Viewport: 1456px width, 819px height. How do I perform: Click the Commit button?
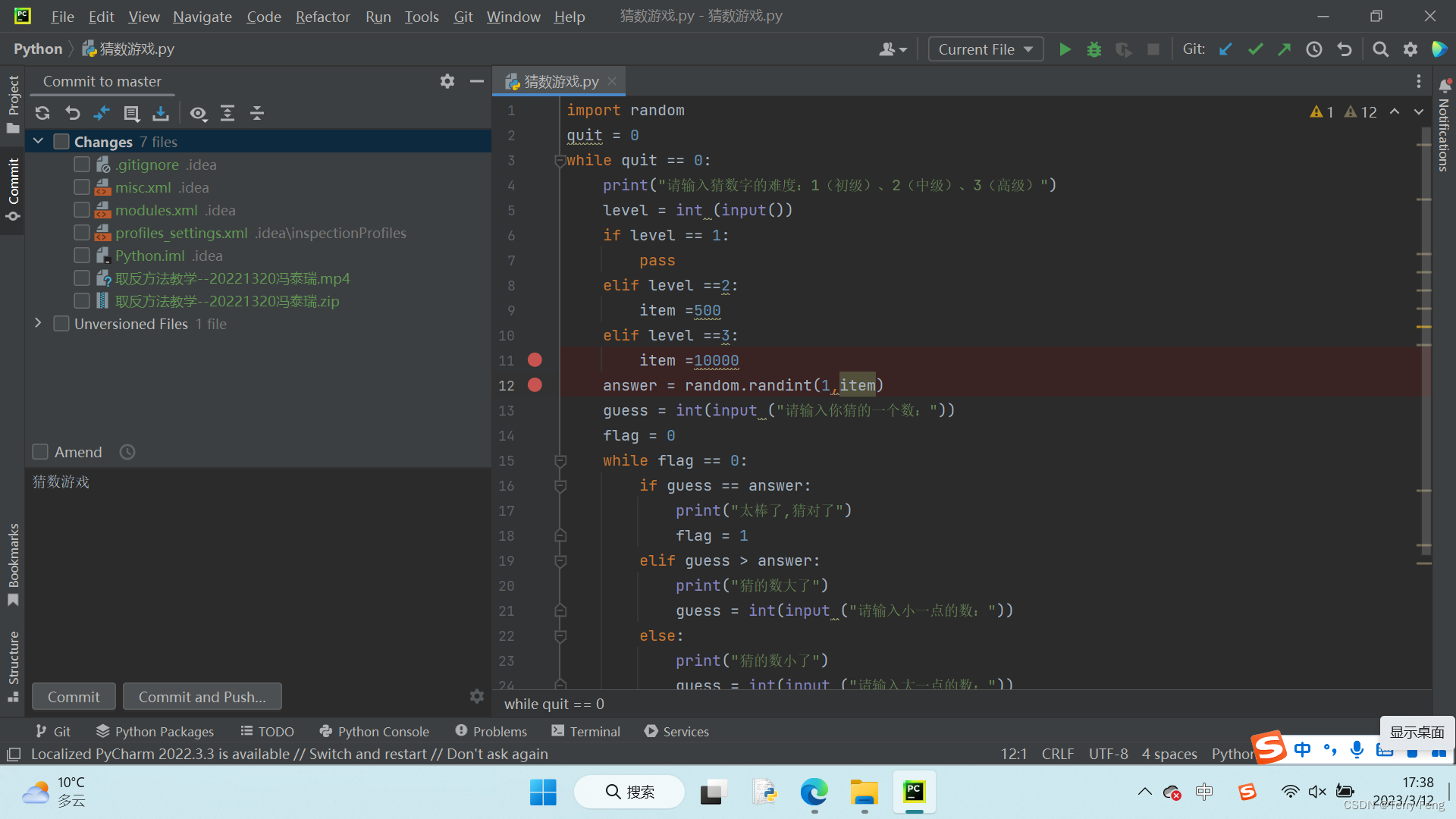[x=74, y=696]
